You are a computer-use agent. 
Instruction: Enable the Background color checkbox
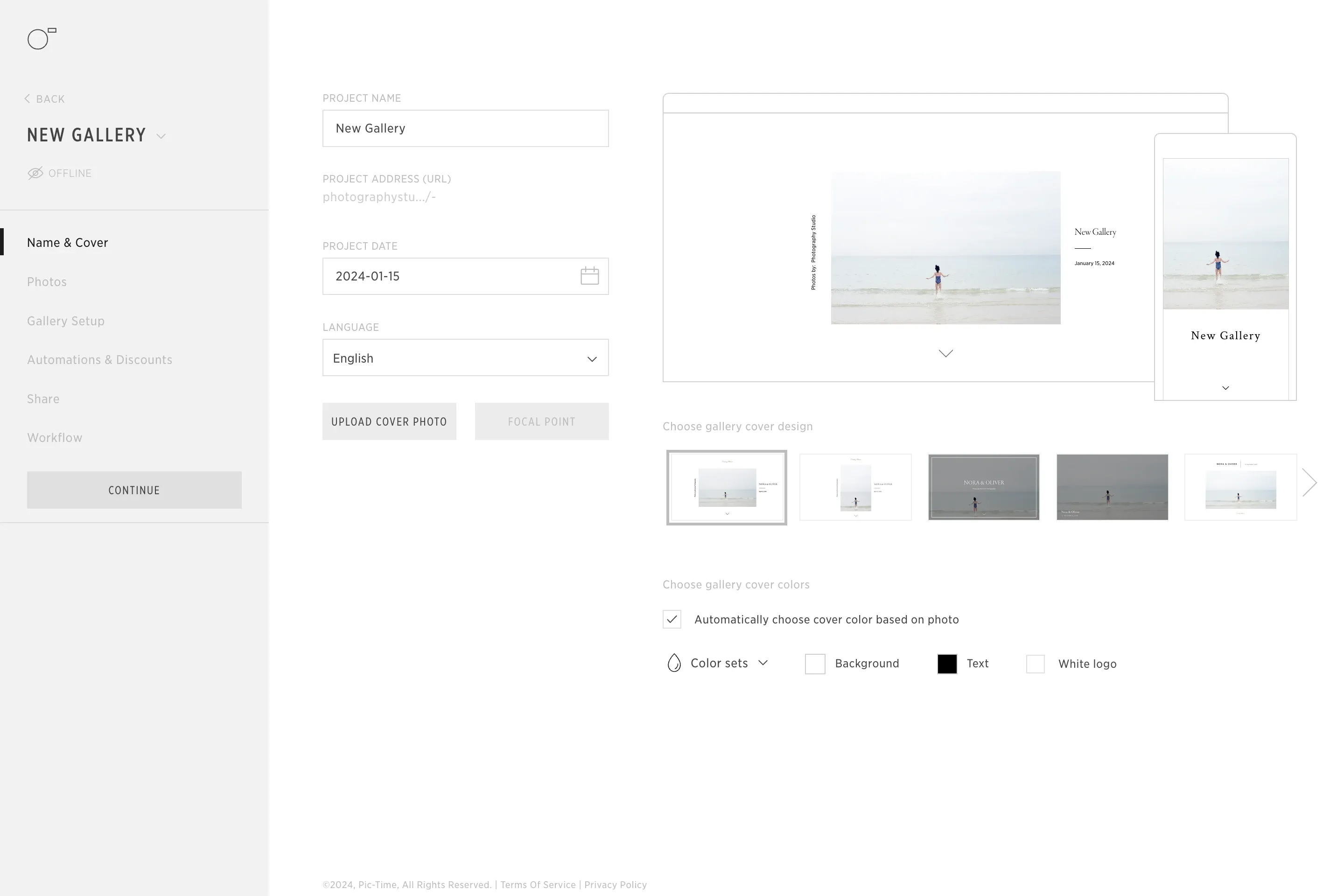click(x=815, y=664)
